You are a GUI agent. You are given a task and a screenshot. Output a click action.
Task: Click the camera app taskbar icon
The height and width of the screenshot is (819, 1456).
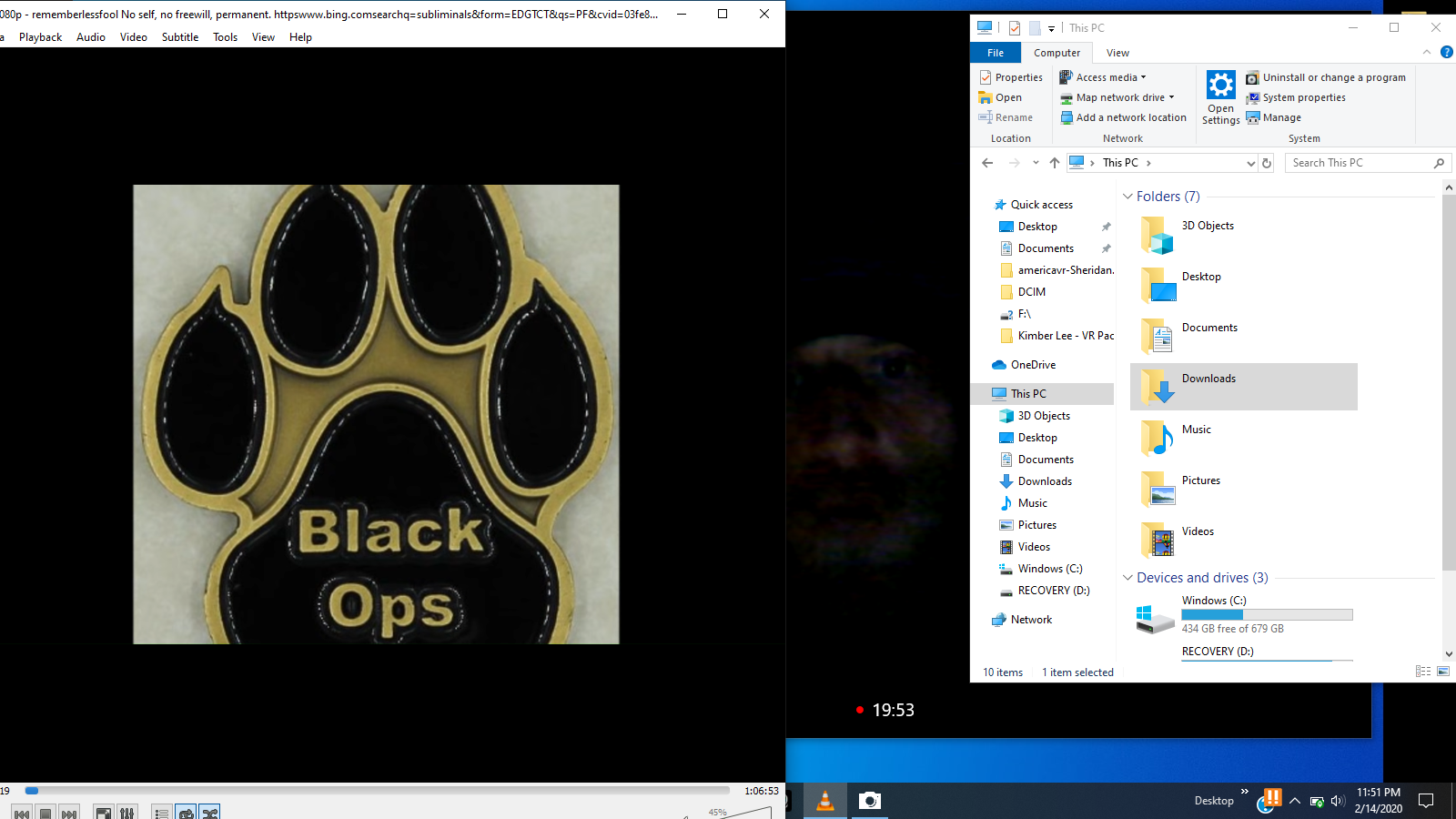(870, 801)
